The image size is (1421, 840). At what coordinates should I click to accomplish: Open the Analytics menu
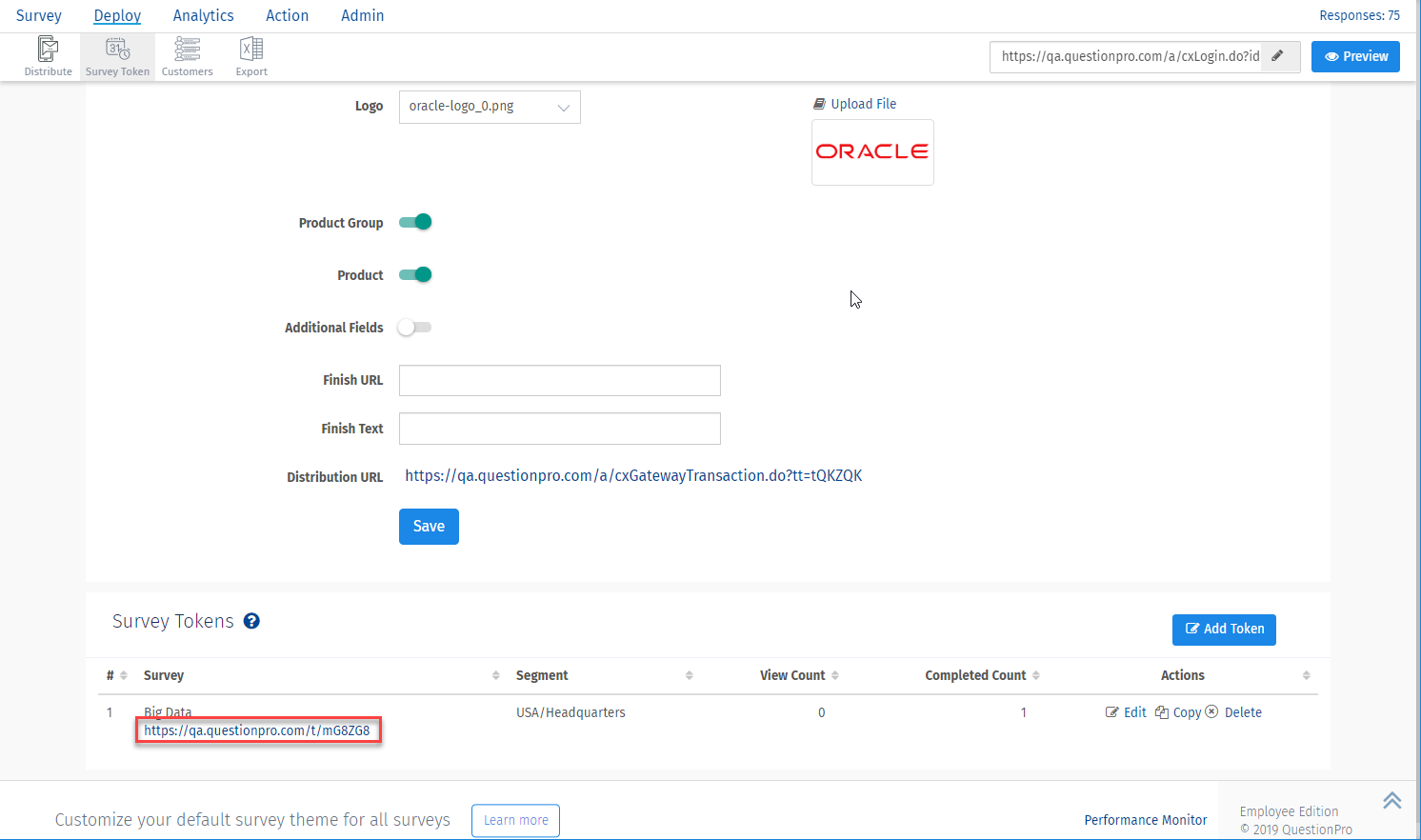(203, 15)
